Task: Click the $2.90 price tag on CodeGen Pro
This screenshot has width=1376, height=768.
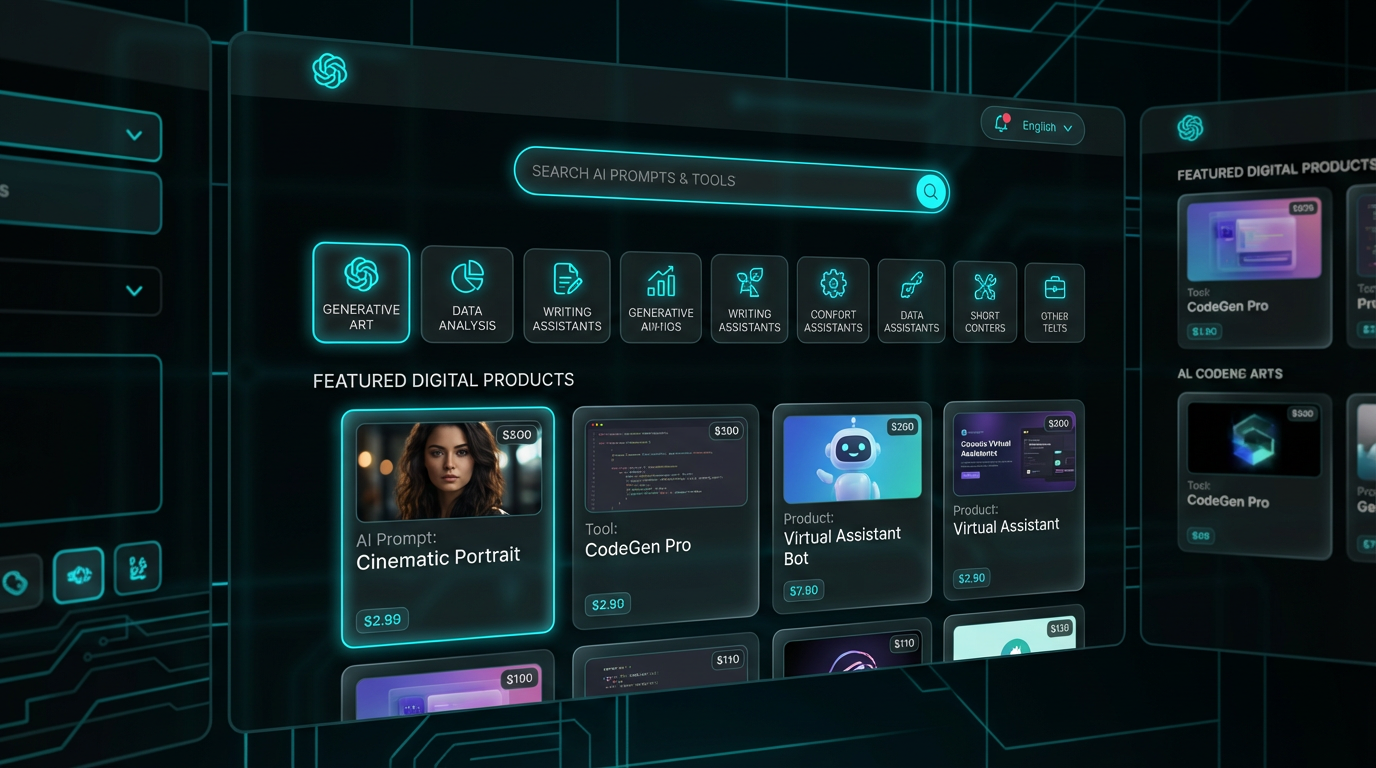Action: point(608,604)
